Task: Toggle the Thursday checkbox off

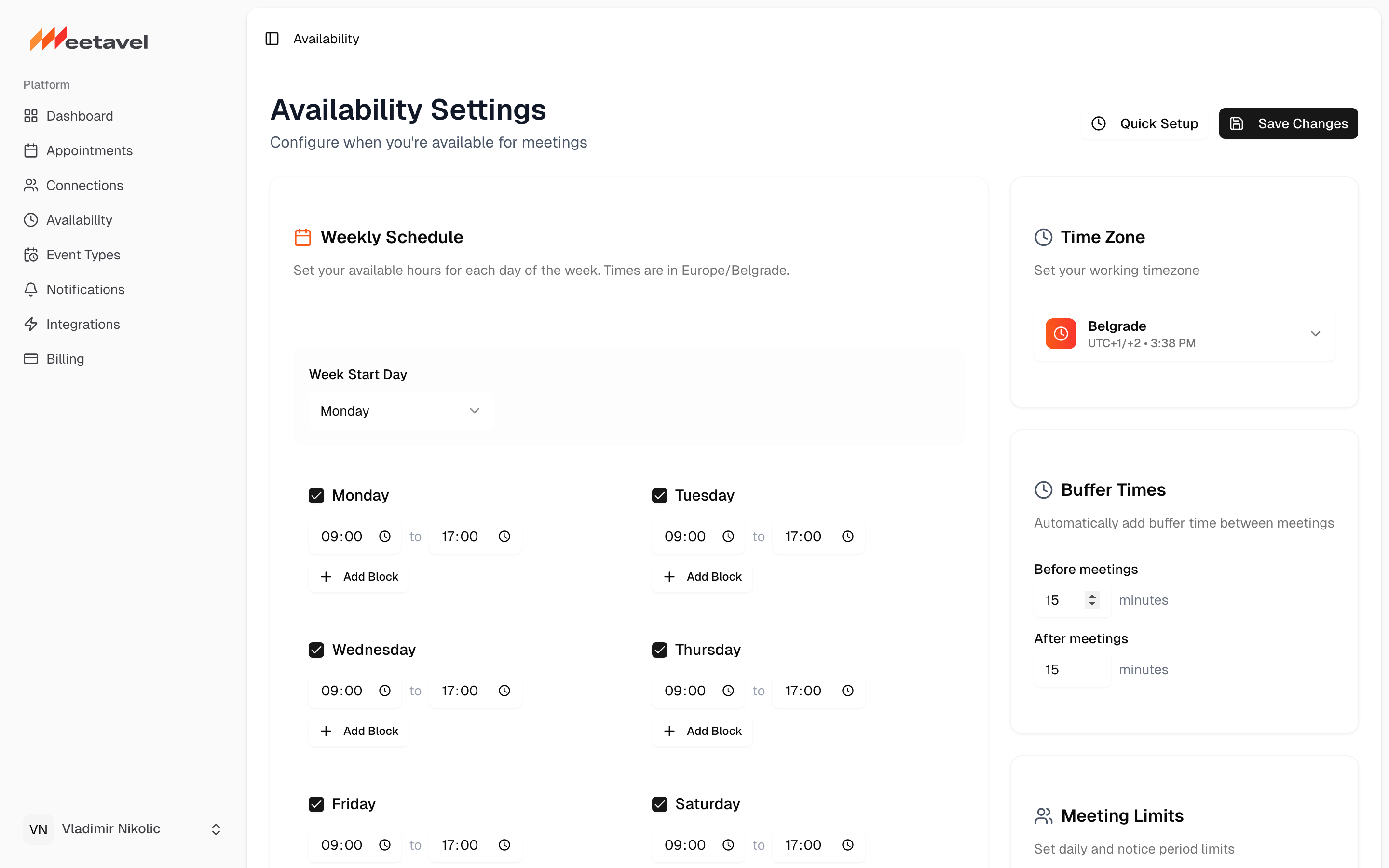Action: 659,649
